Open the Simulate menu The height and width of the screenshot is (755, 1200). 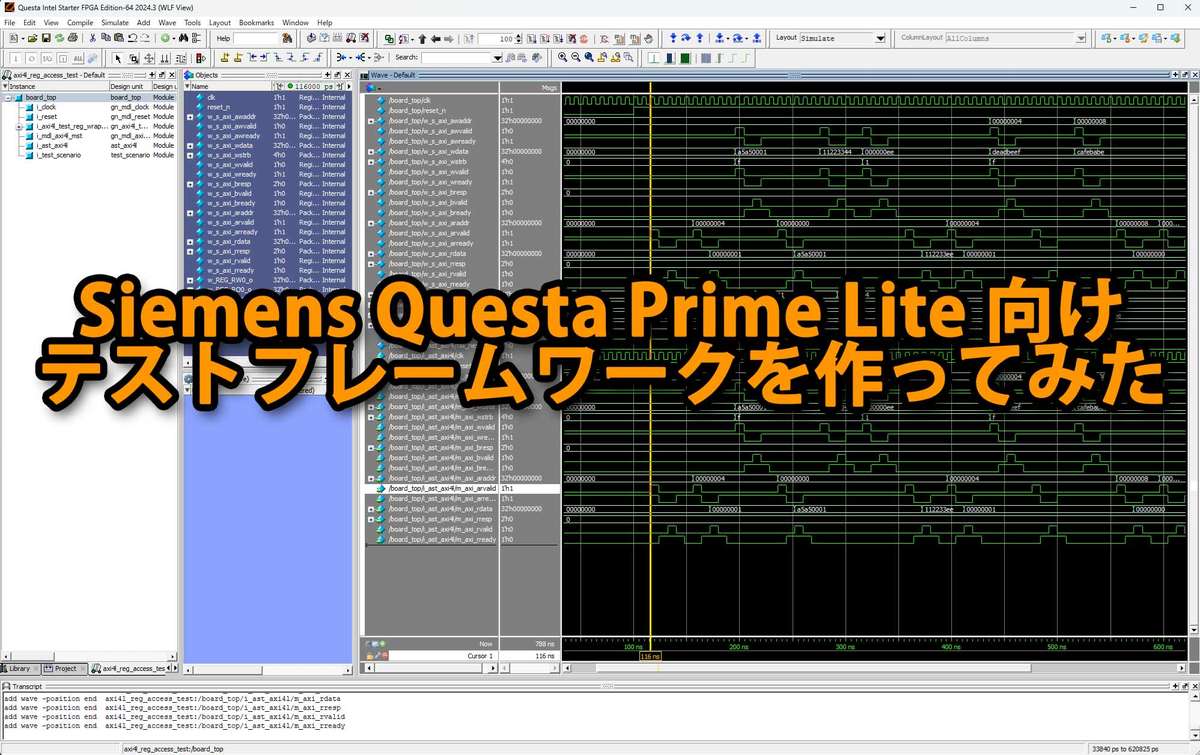(x=114, y=22)
